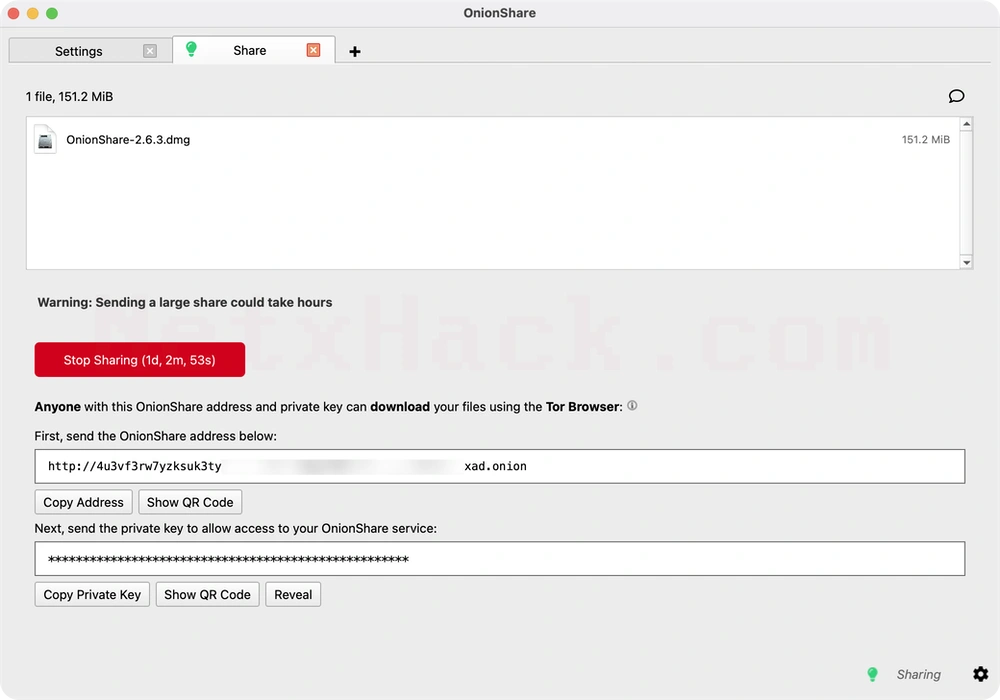
Task: Minimize the OnionShare window
Action: 33,13
